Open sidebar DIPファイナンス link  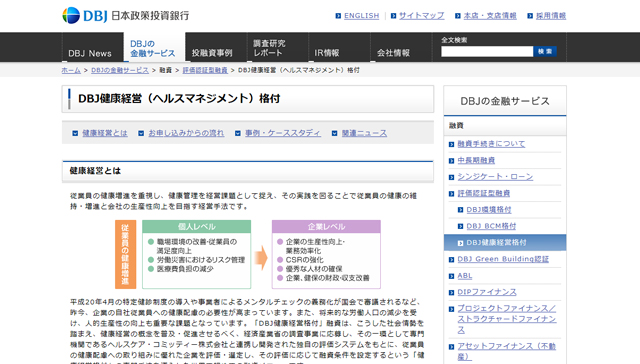tap(487, 292)
